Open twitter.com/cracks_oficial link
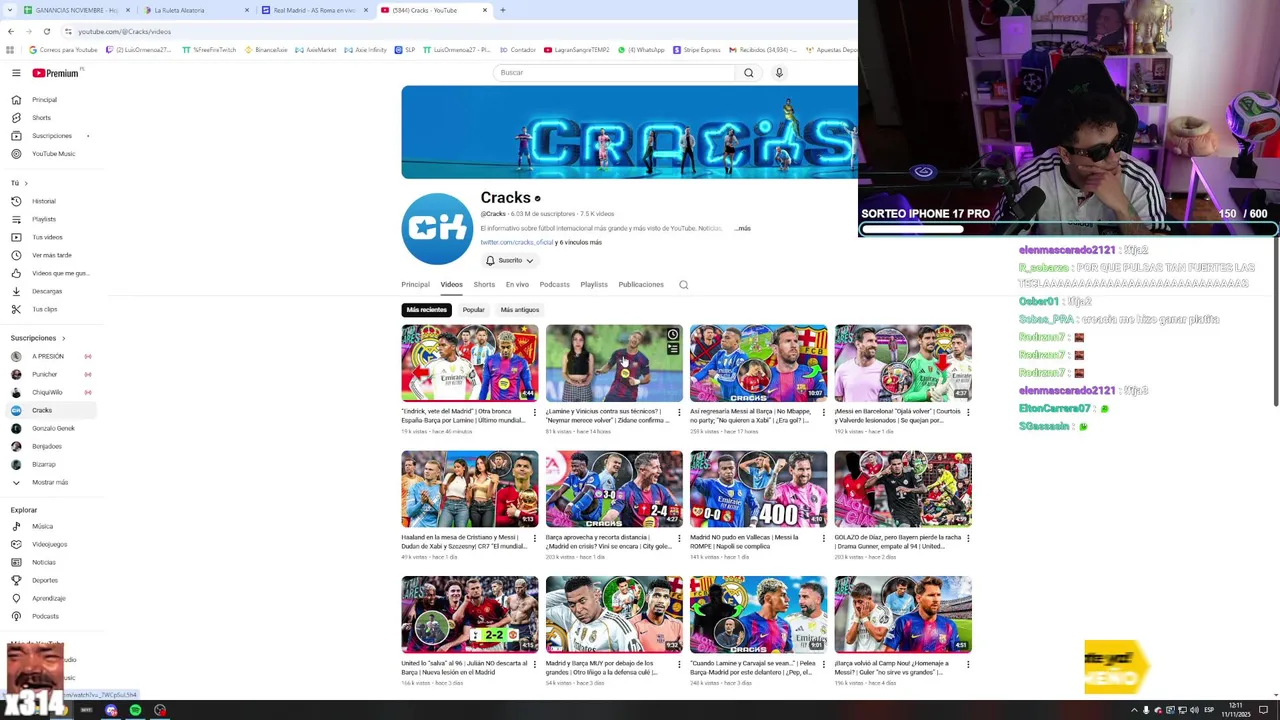The image size is (1280, 720). (516, 242)
